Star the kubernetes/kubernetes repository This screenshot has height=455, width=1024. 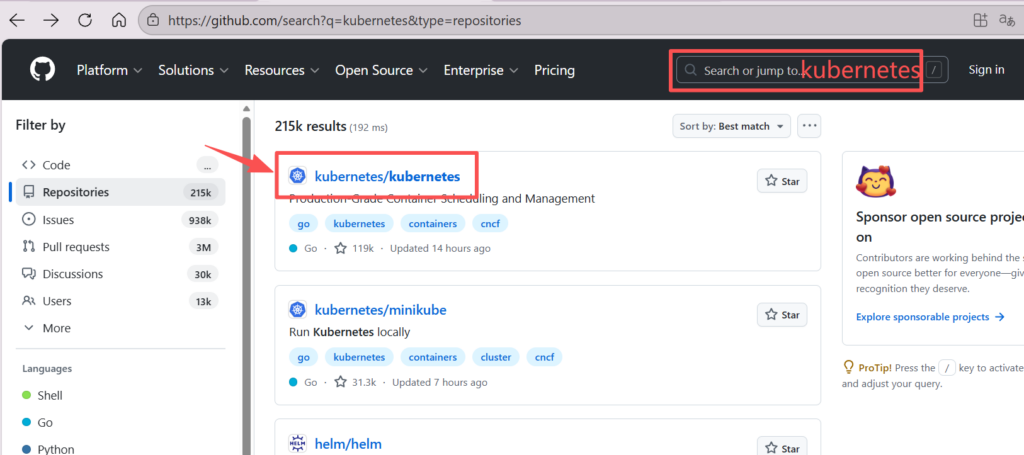pos(782,181)
